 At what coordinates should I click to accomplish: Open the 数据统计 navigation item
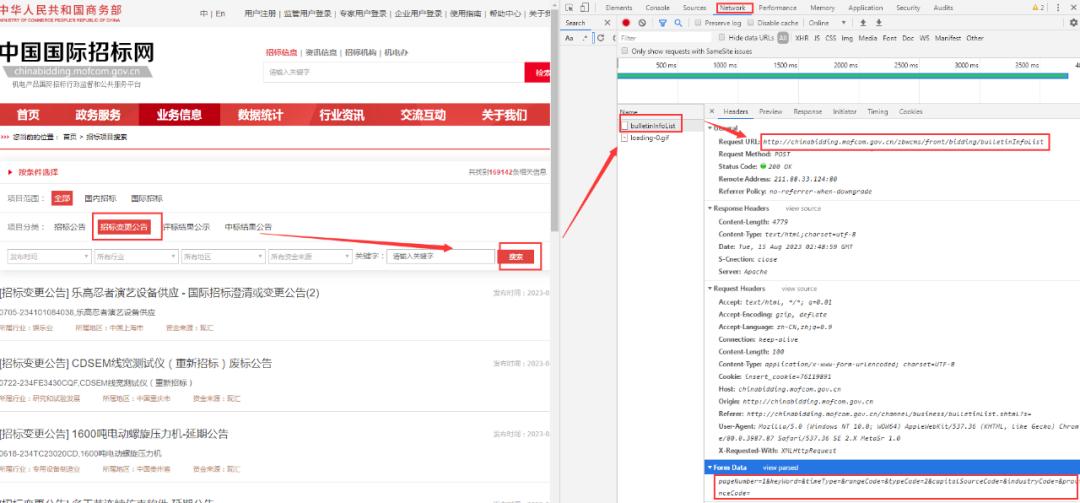point(260,115)
